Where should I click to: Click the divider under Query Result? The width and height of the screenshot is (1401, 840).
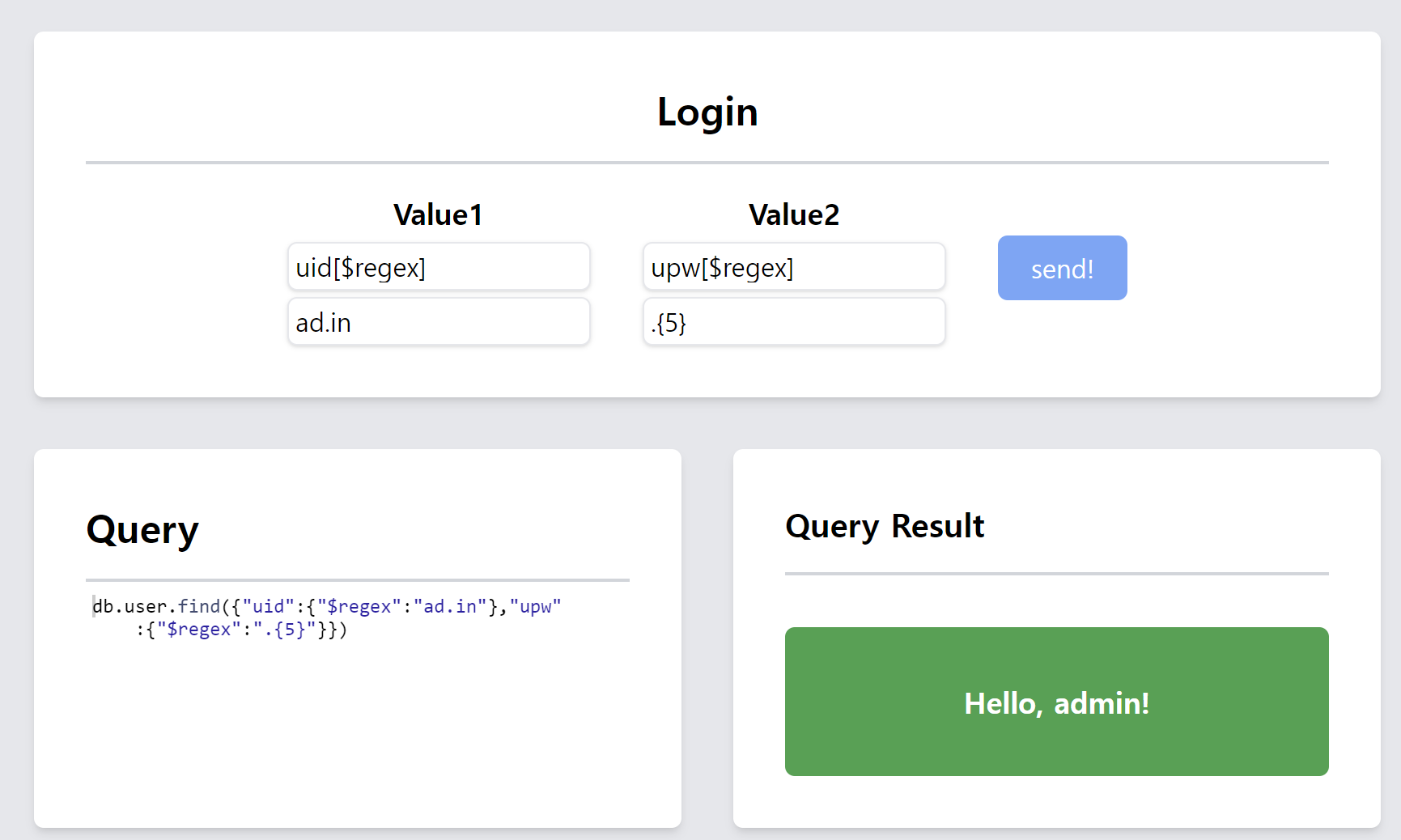[1057, 574]
